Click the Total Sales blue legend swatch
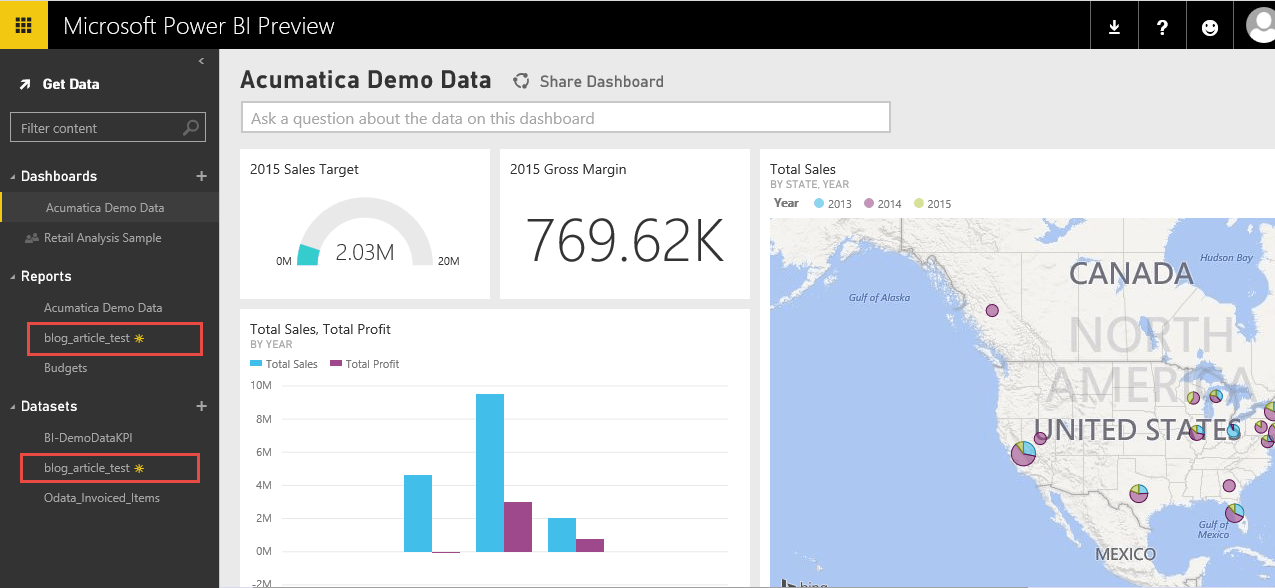This screenshot has height=588, width=1275. point(256,364)
